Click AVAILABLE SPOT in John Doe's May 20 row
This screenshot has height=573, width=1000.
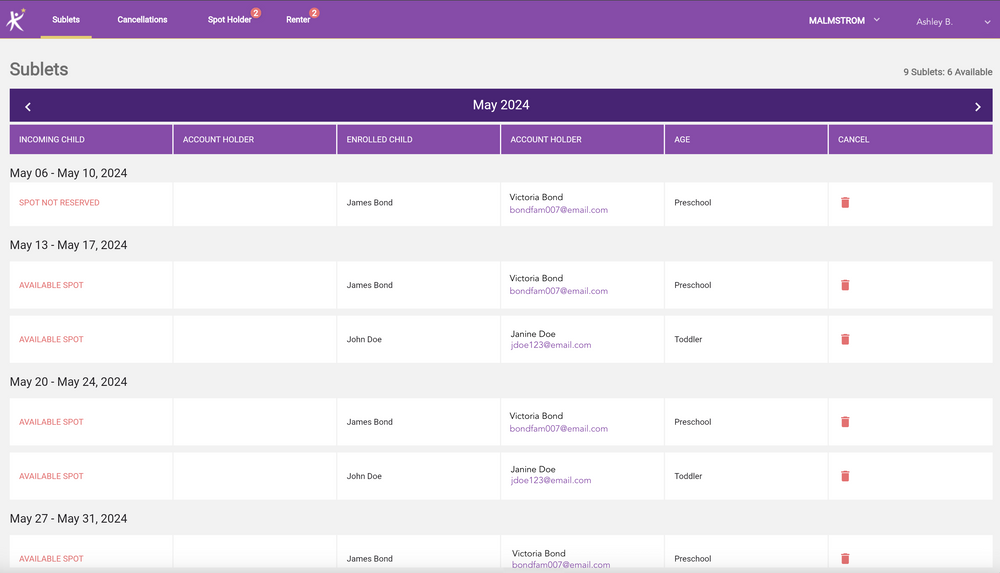click(x=51, y=477)
